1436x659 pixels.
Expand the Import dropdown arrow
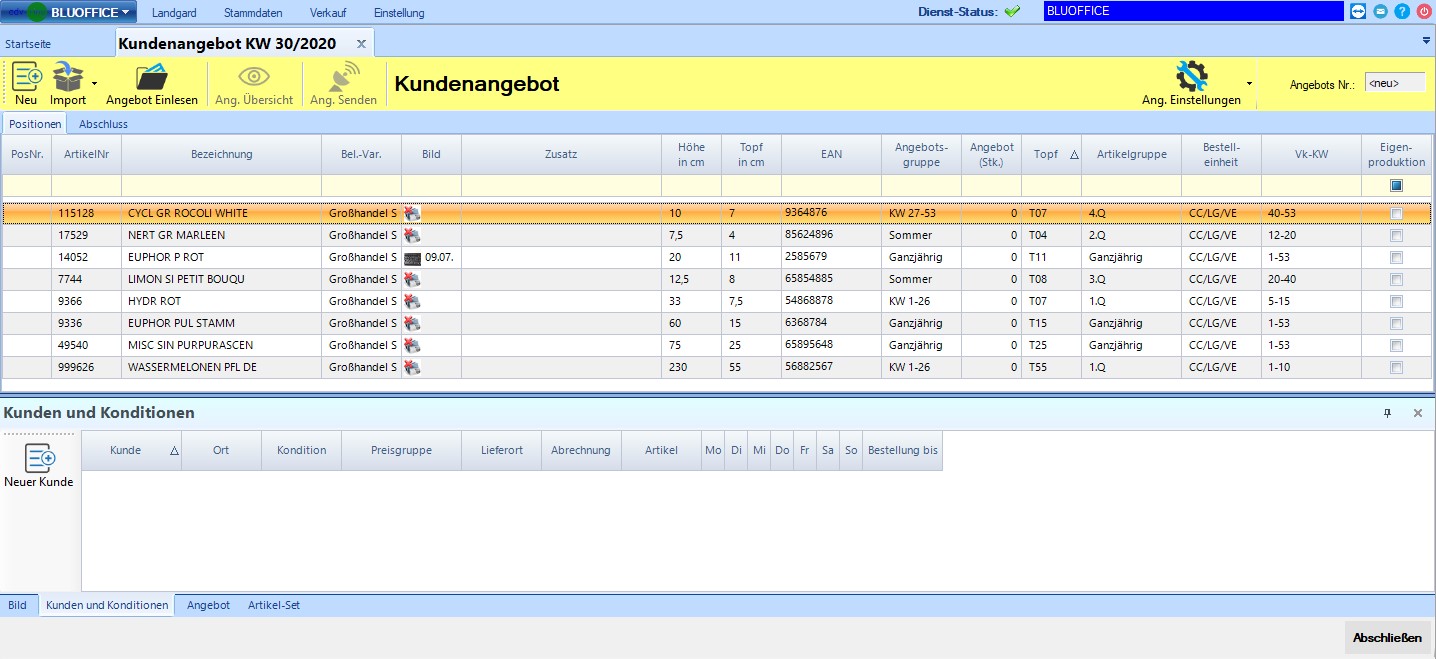(x=94, y=84)
